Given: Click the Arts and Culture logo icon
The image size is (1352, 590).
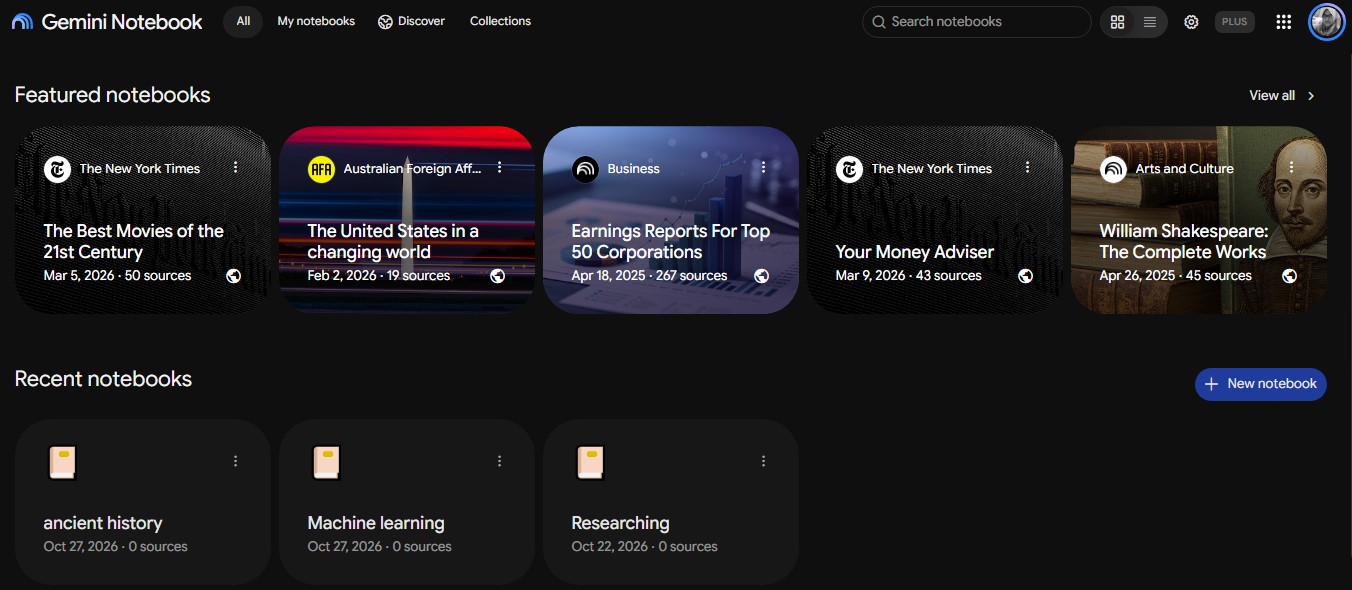Looking at the screenshot, I should pyautogui.click(x=1113, y=169).
